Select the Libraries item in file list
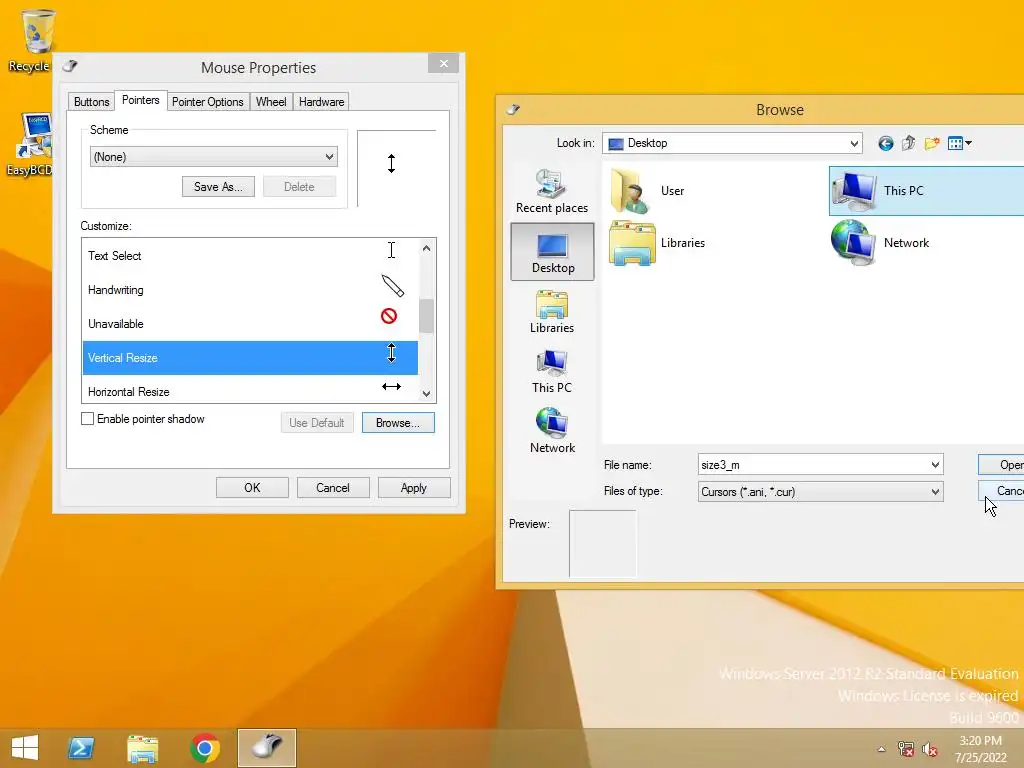 pos(658,243)
